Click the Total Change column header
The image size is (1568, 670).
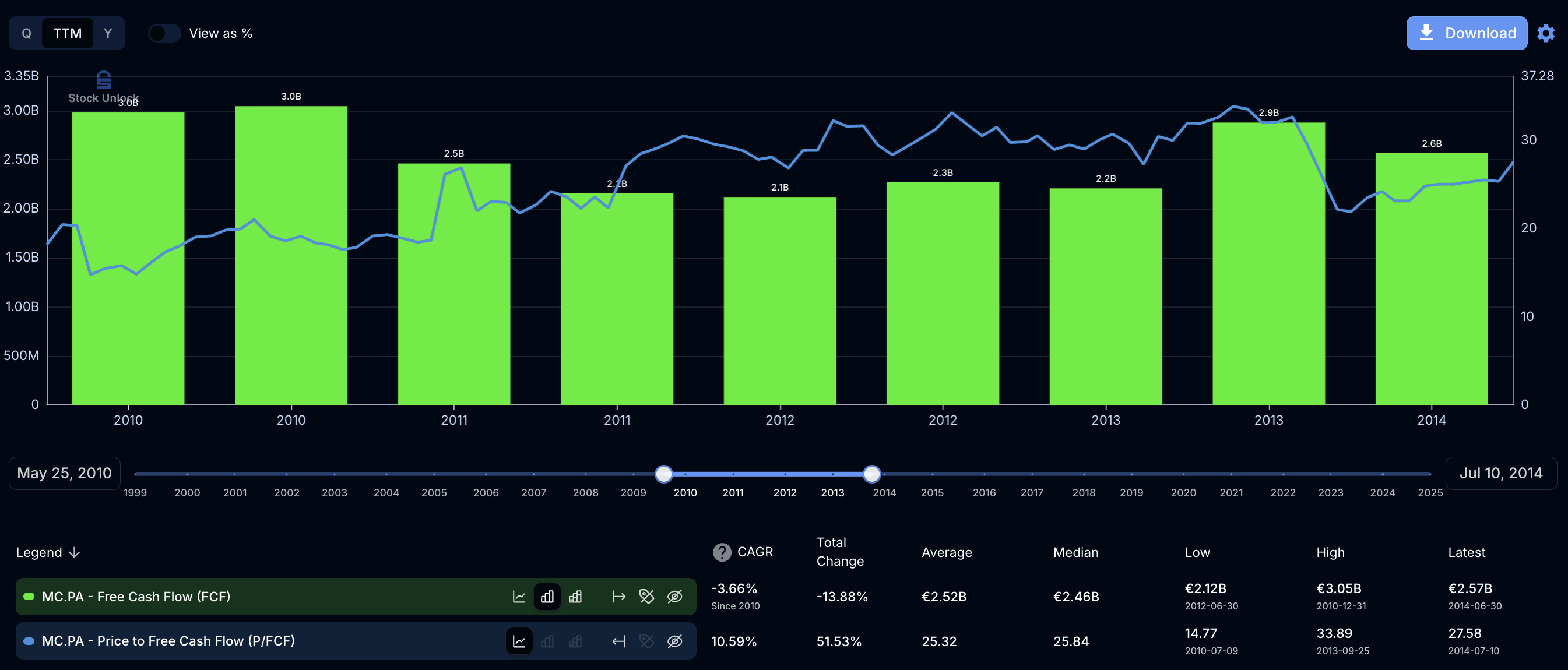click(x=840, y=551)
